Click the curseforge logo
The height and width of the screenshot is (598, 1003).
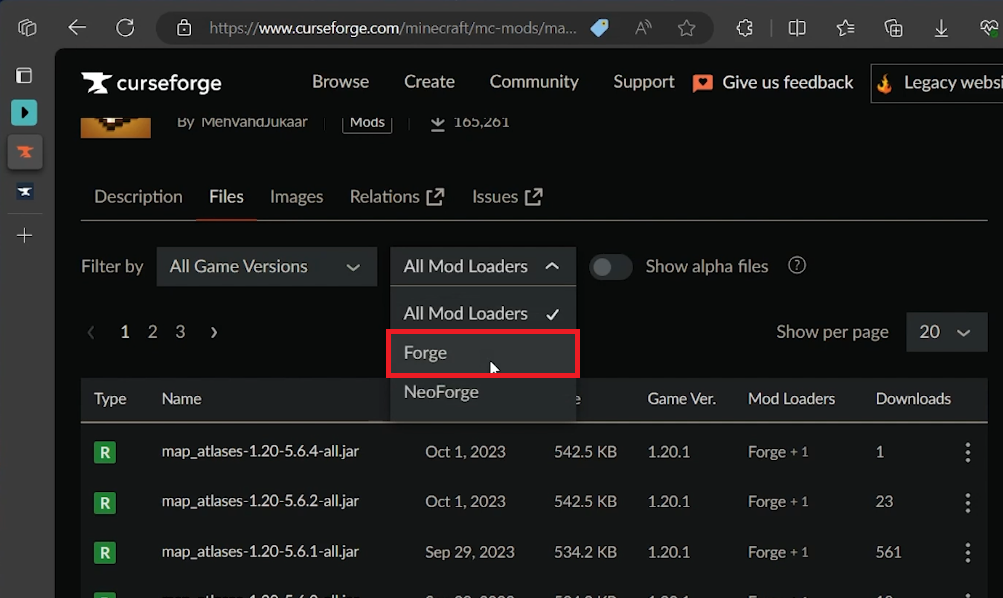pos(151,83)
